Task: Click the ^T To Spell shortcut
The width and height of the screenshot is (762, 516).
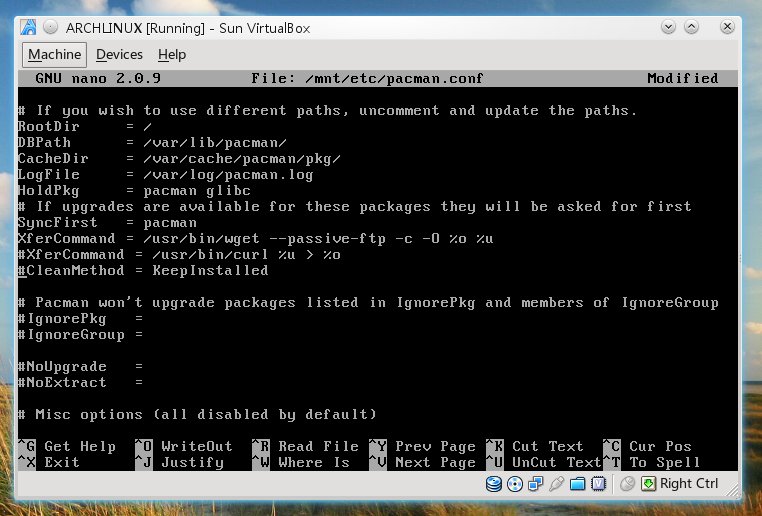Action: pyautogui.click(x=652, y=463)
